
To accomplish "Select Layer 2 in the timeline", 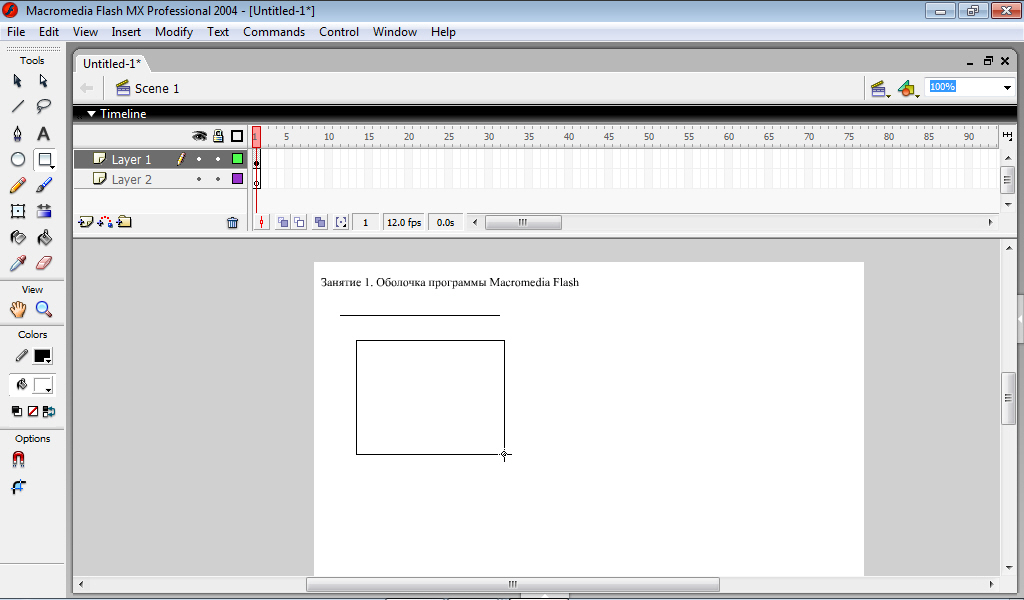I will [x=131, y=179].
